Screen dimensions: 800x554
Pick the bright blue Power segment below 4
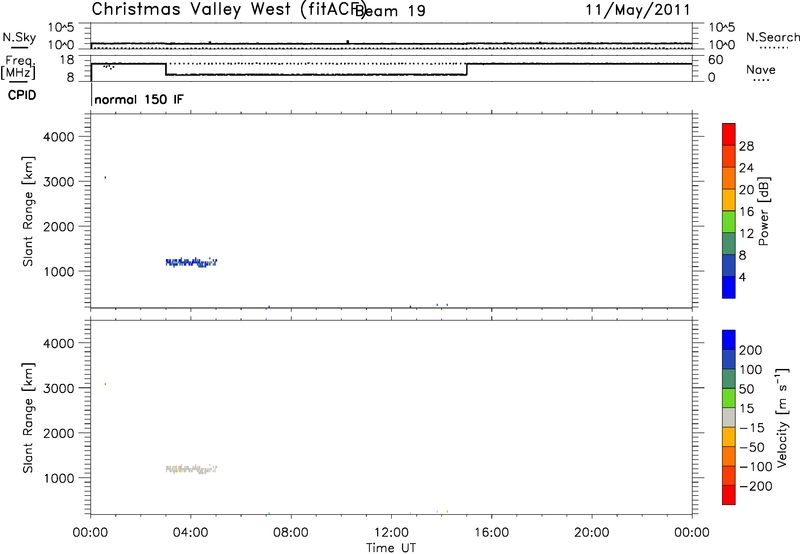coord(729,287)
